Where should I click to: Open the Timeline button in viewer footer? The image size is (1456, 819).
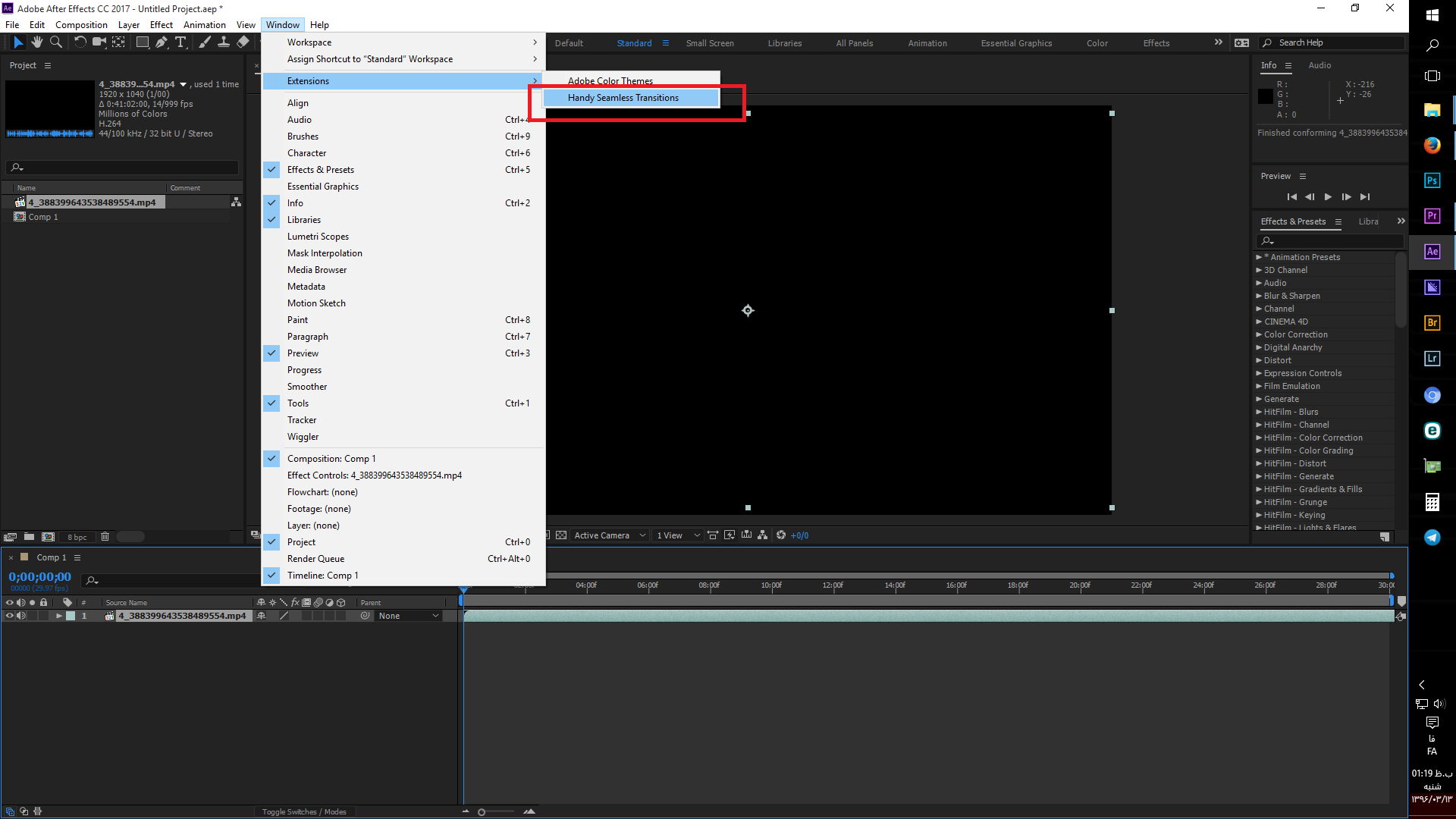click(x=747, y=535)
